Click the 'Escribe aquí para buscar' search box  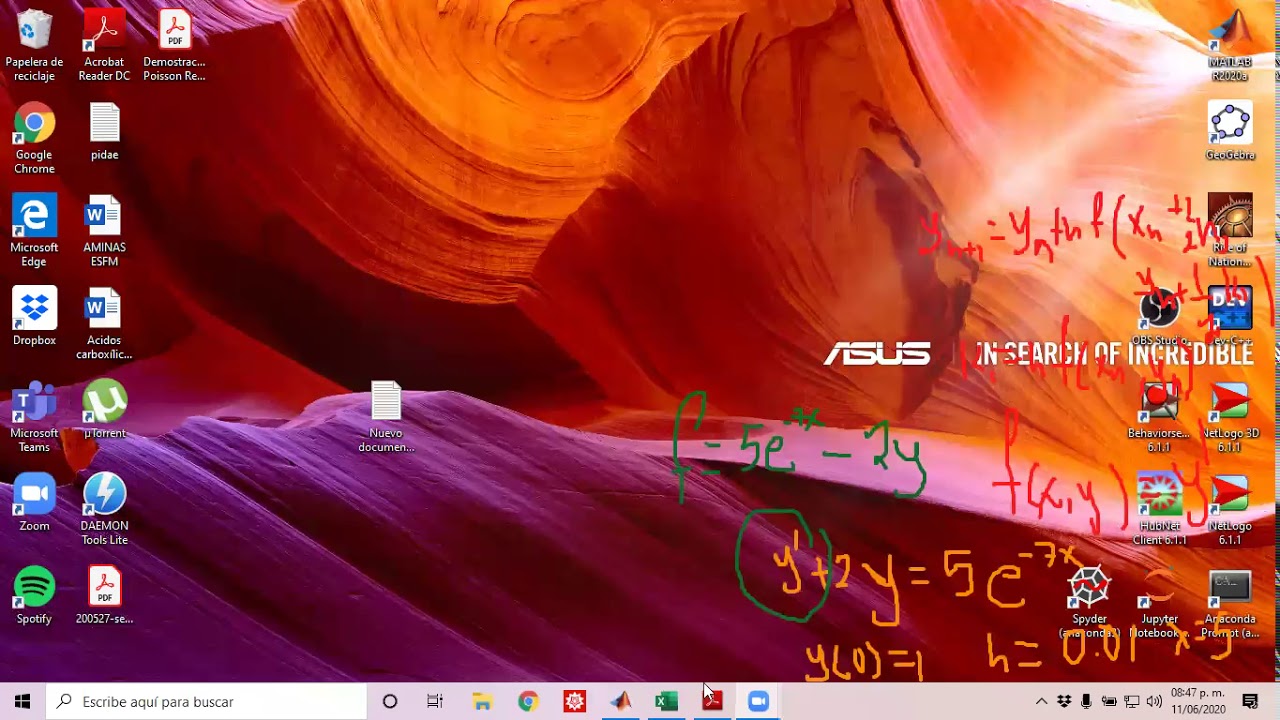tap(207, 701)
